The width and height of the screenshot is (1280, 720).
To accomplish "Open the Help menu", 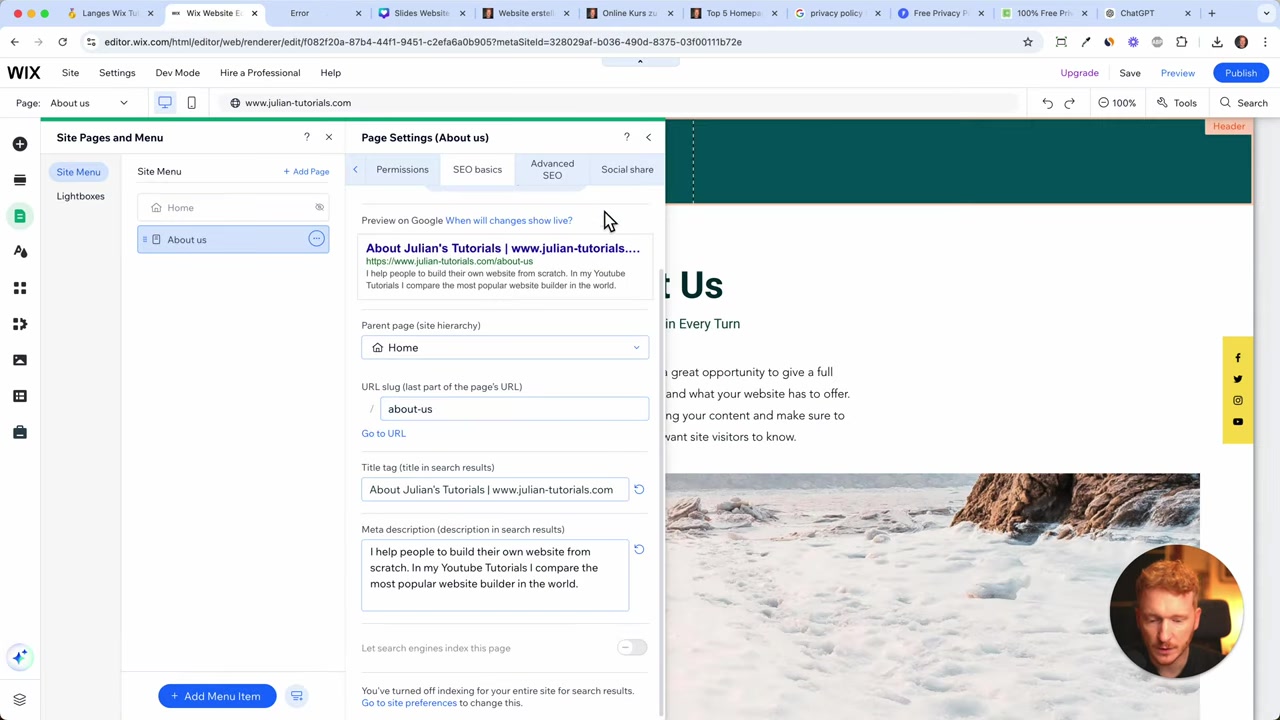I will (x=330, y=73).
